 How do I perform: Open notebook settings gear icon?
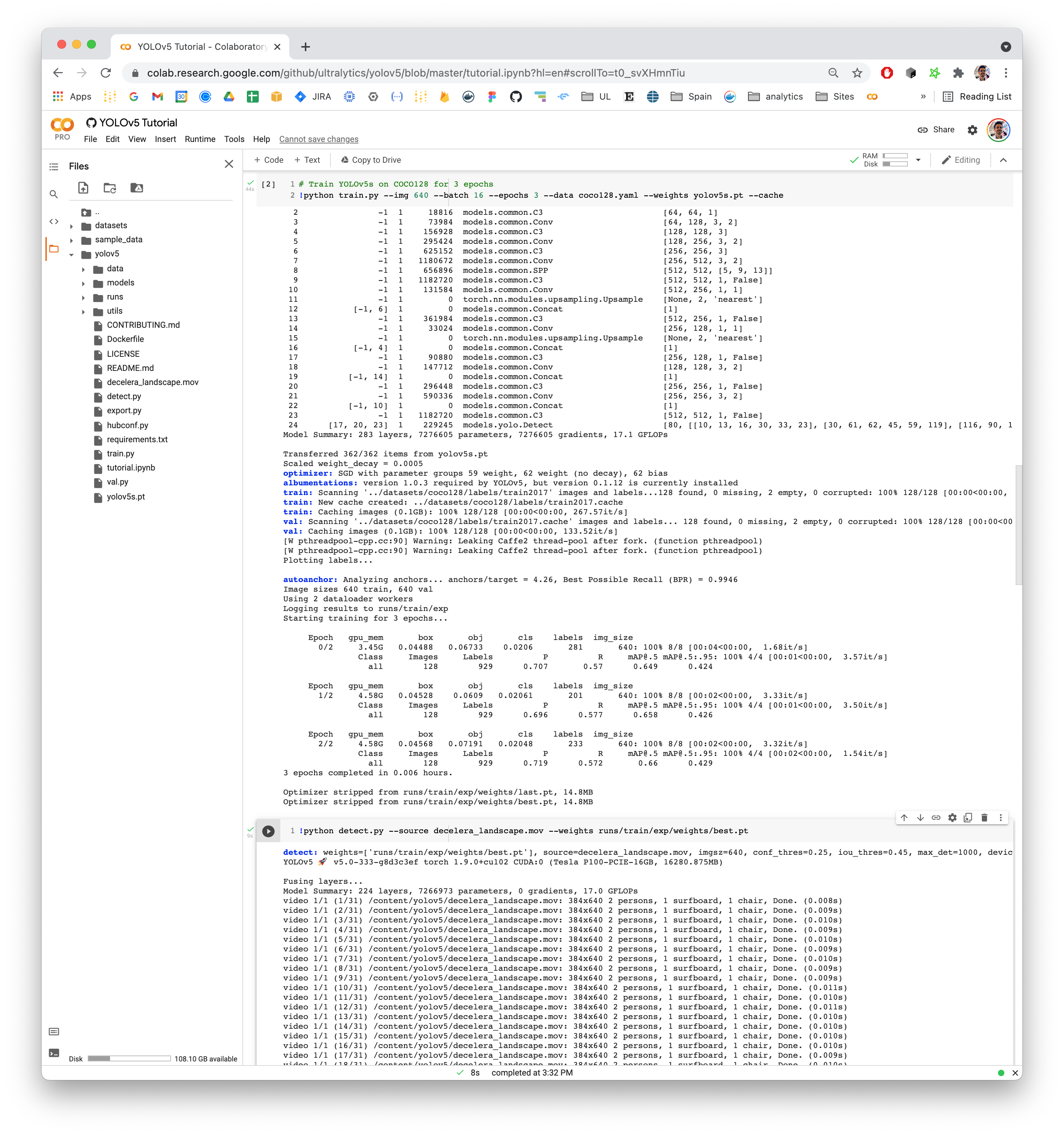coord(972,130)
